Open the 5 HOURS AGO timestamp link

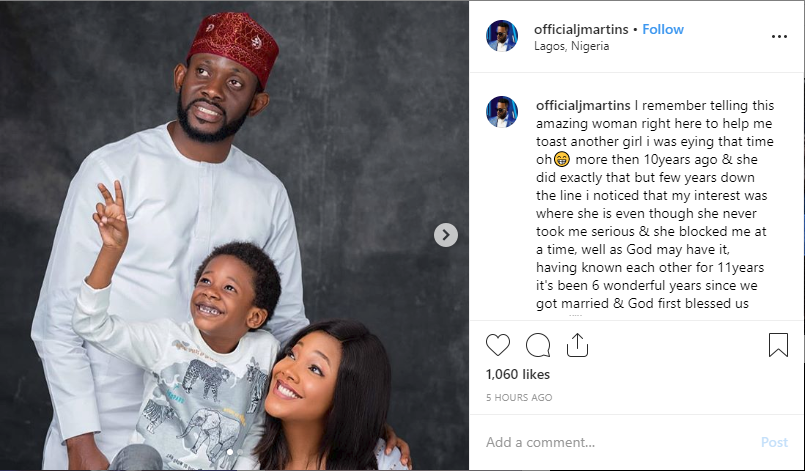coord(519,397)
